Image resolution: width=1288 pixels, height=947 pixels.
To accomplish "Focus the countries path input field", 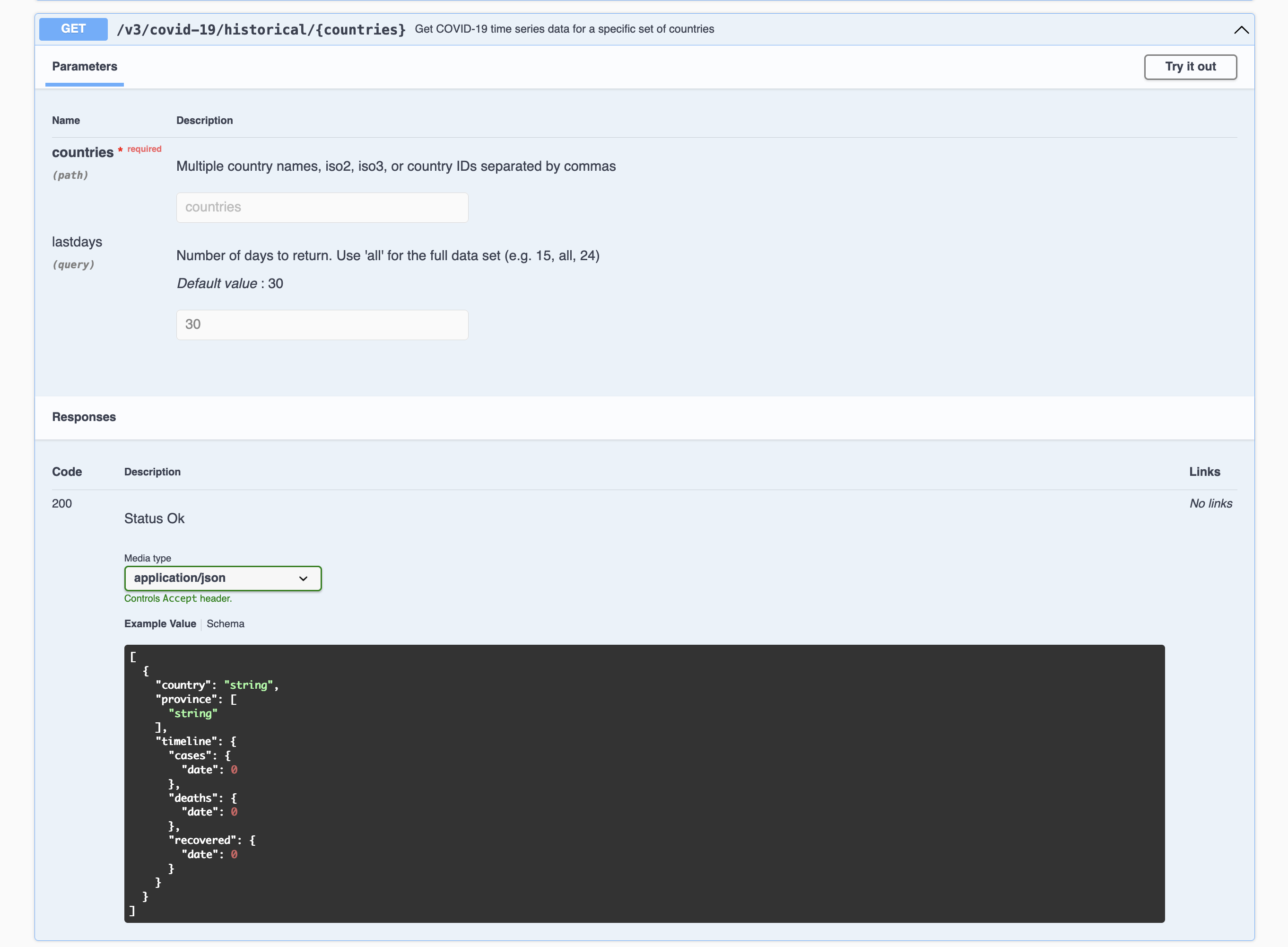I will (x=322, y=208).
